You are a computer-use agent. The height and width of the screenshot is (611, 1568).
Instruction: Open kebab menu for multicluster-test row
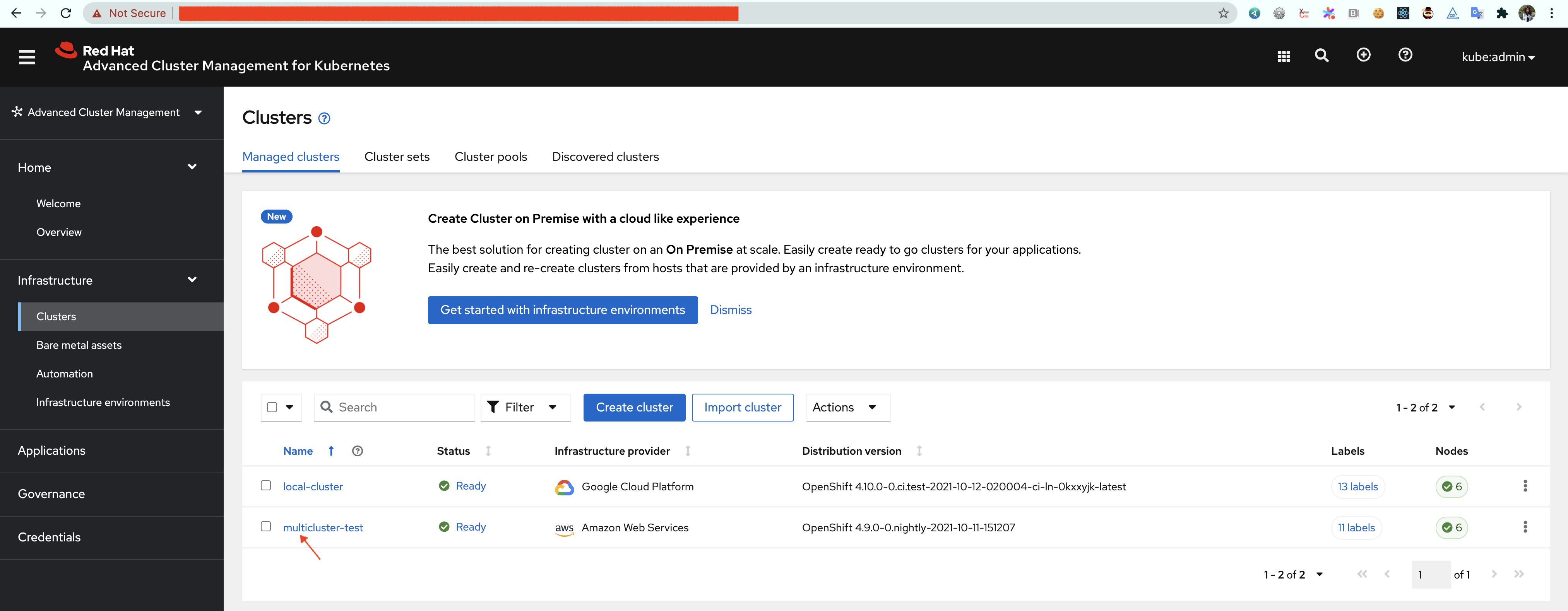1525,526
